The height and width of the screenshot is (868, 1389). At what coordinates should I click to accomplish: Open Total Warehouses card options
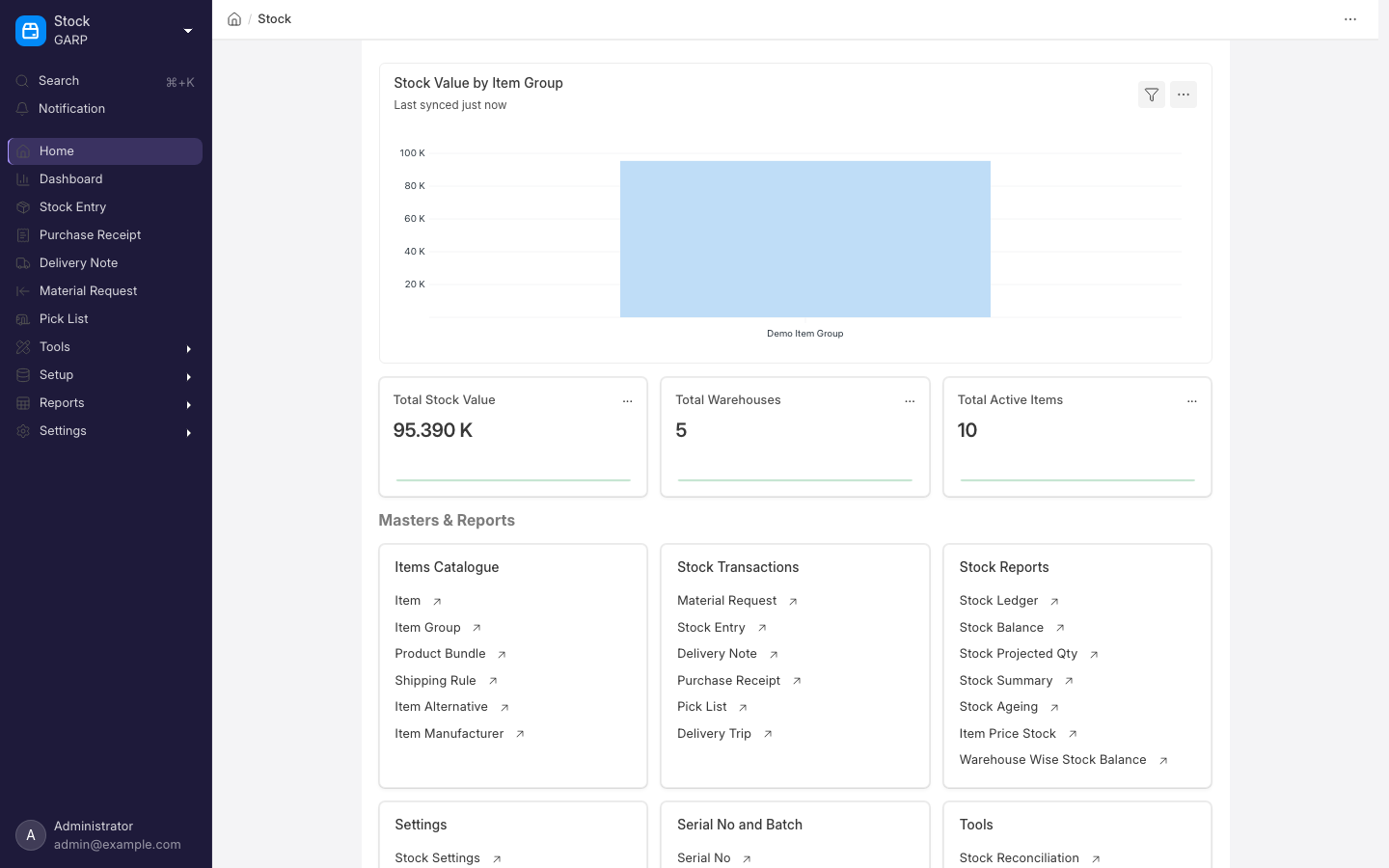910,401
